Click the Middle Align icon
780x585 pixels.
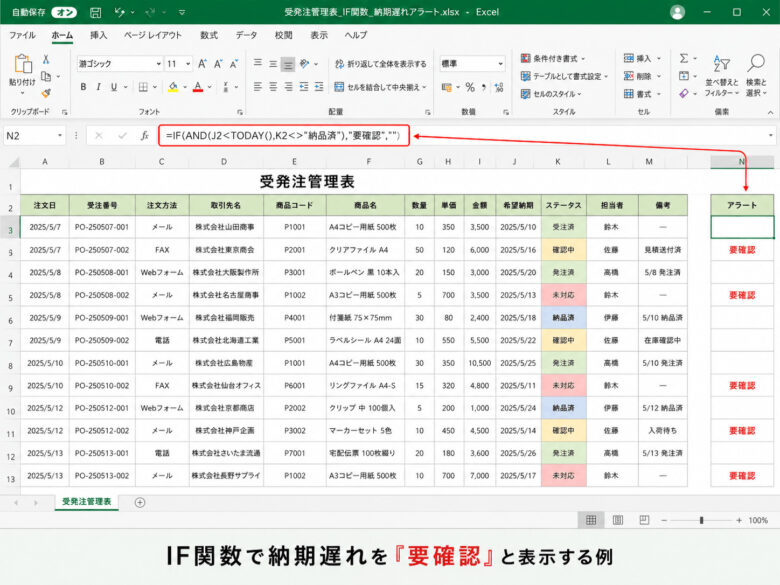point(273,64)
